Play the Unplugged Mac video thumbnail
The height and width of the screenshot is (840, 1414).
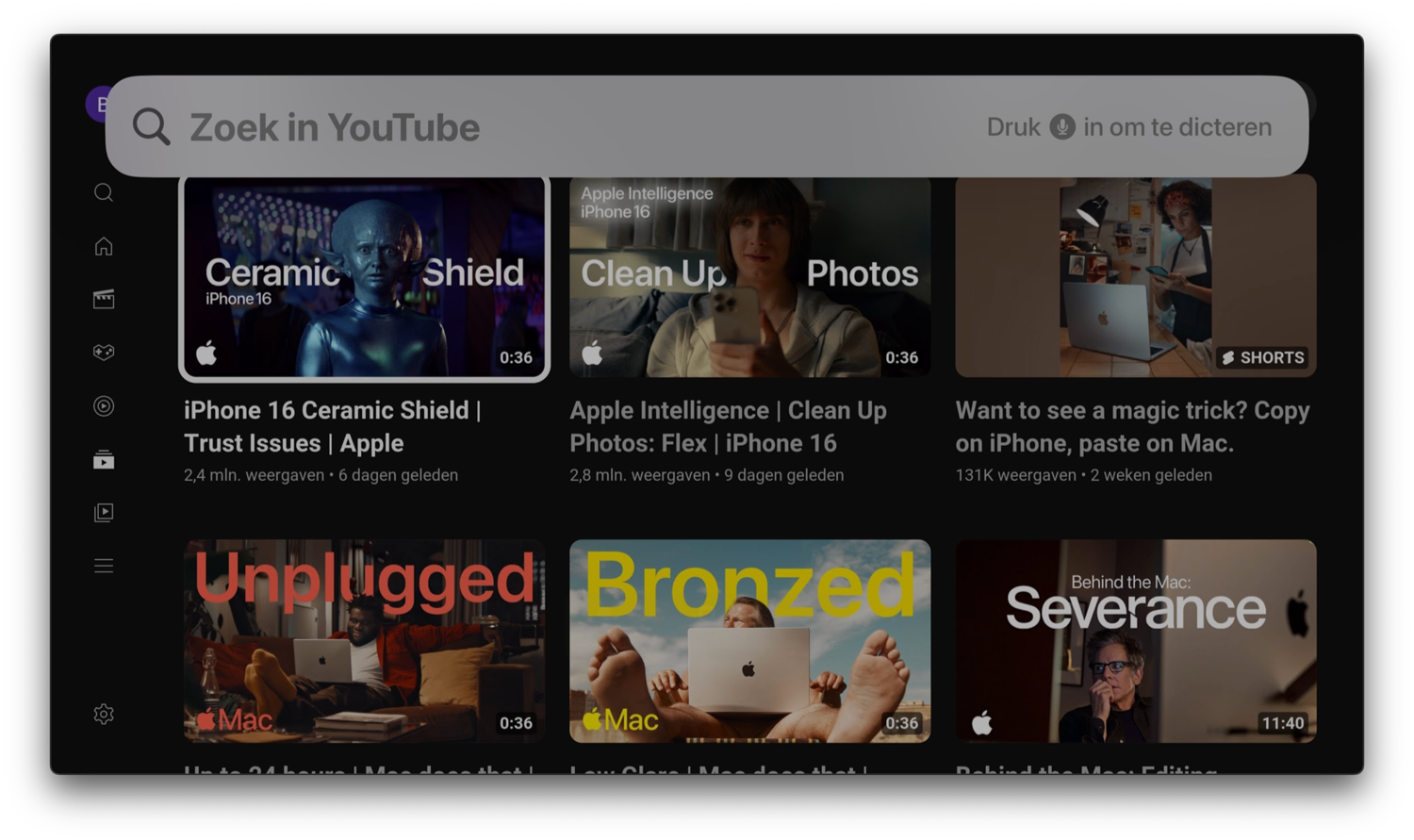click(364, 641)
